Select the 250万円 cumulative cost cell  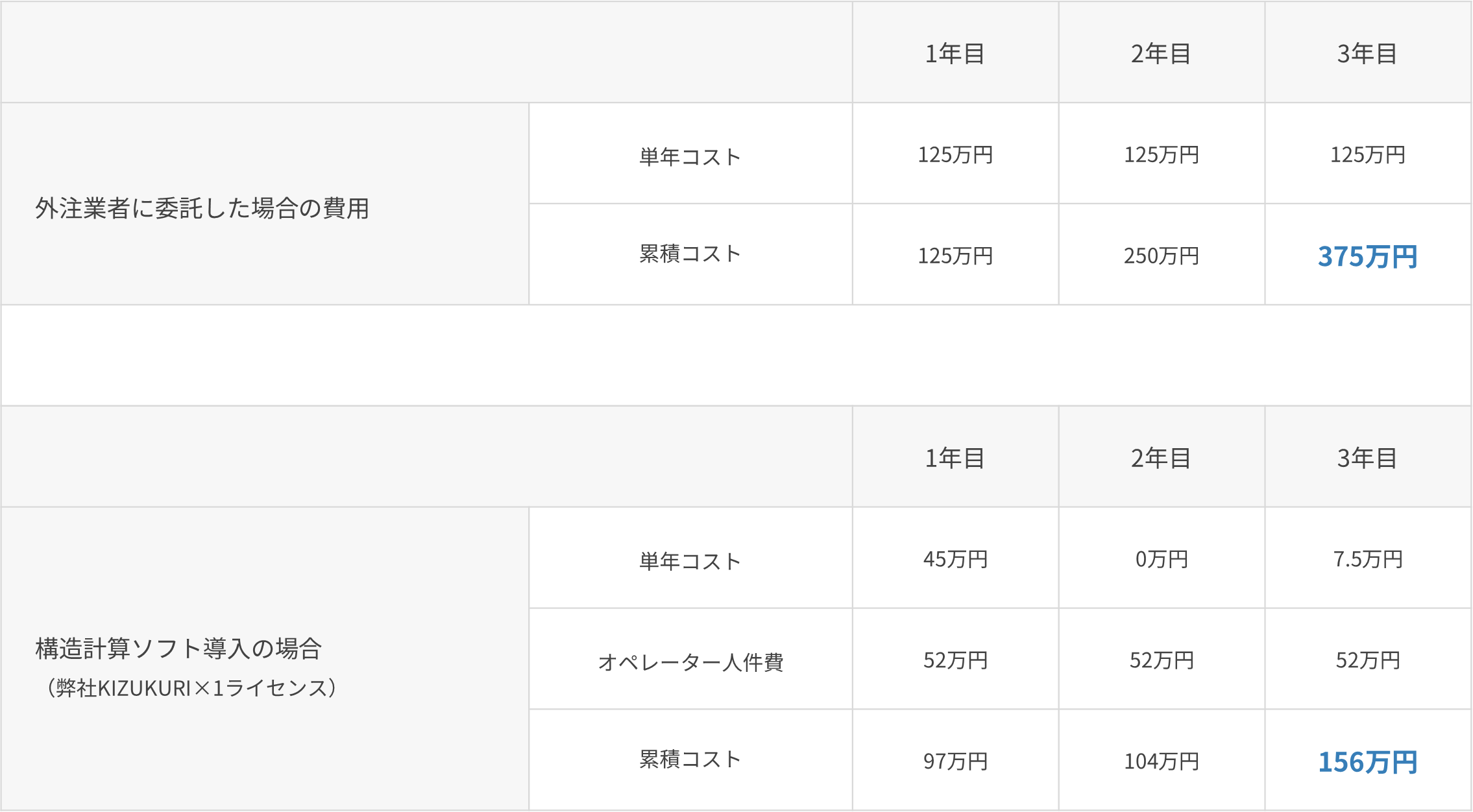coord(1161,256)
